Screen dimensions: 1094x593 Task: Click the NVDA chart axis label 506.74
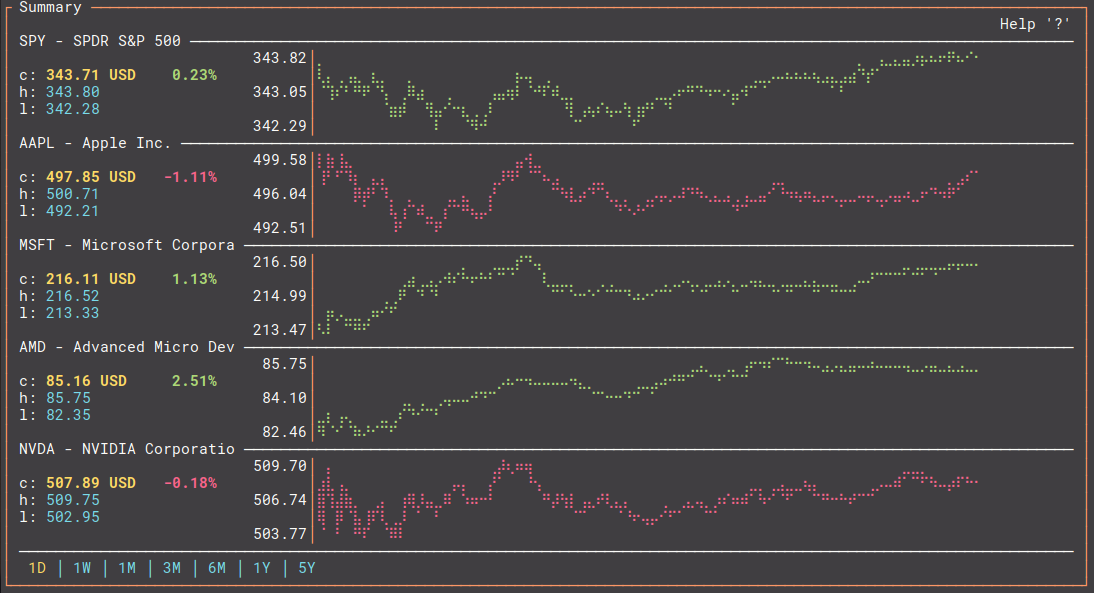[x=280, y=500]
